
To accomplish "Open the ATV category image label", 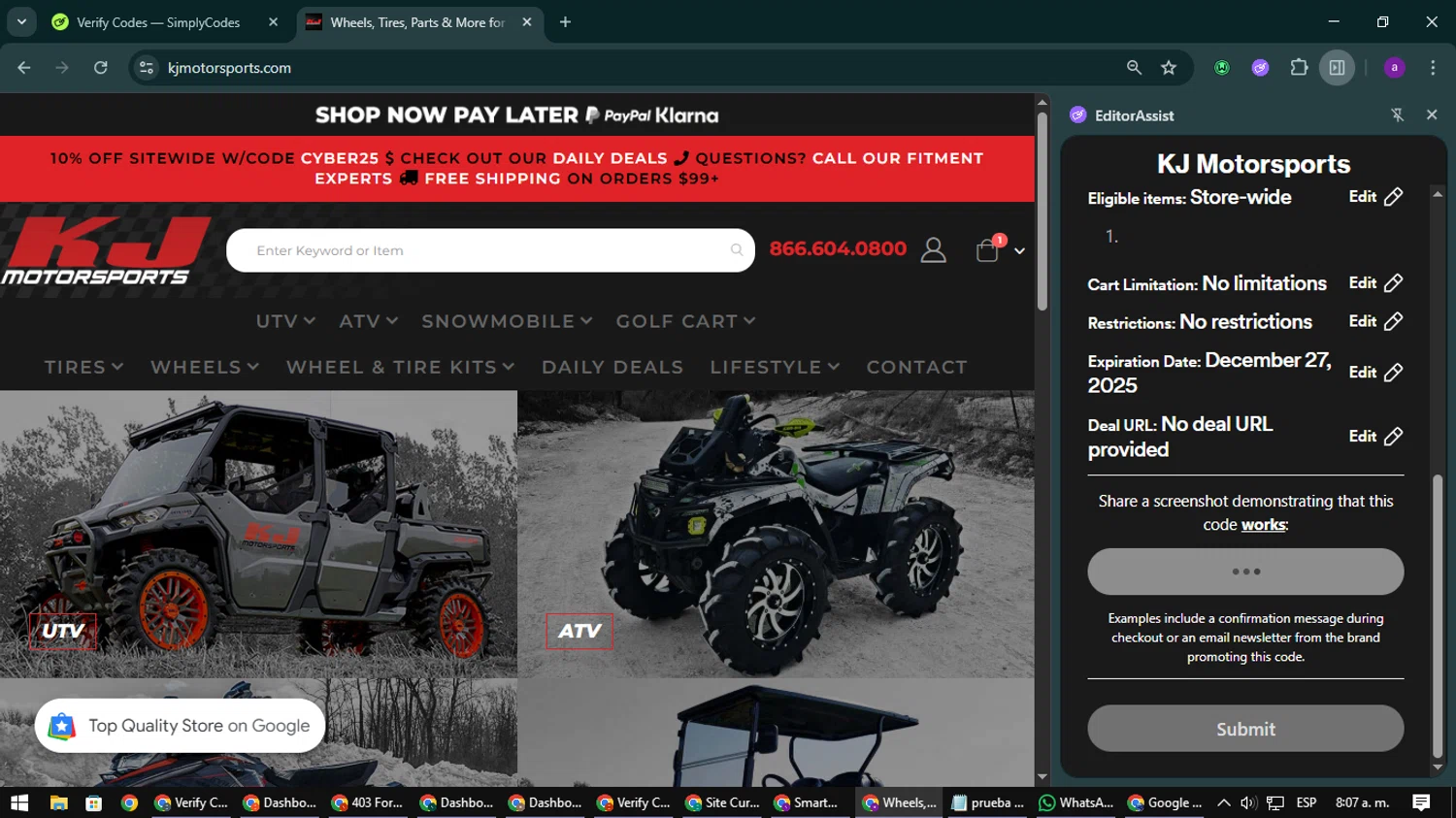I will click(579, 631).
